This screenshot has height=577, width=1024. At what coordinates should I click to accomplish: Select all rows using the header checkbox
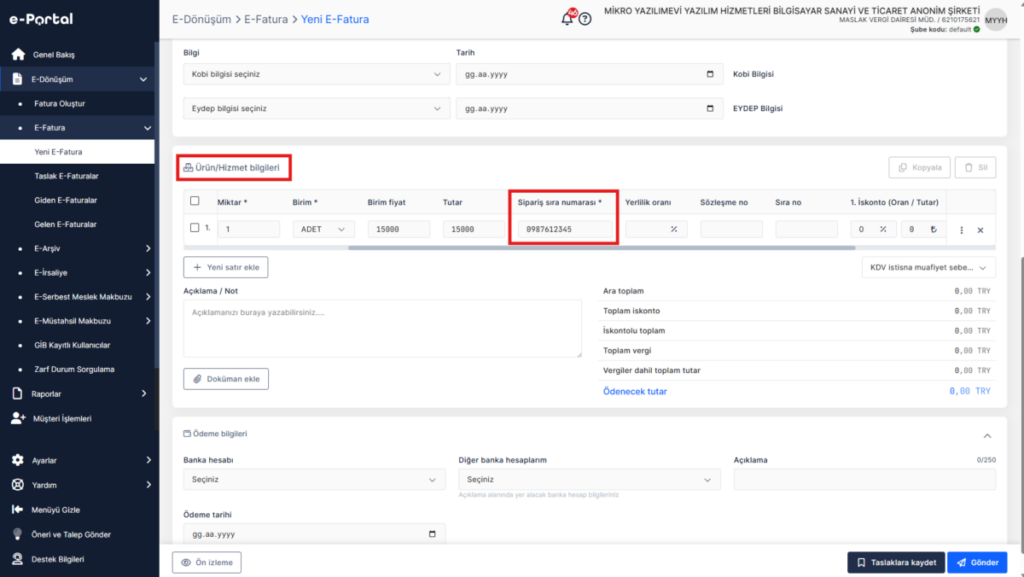195,201
